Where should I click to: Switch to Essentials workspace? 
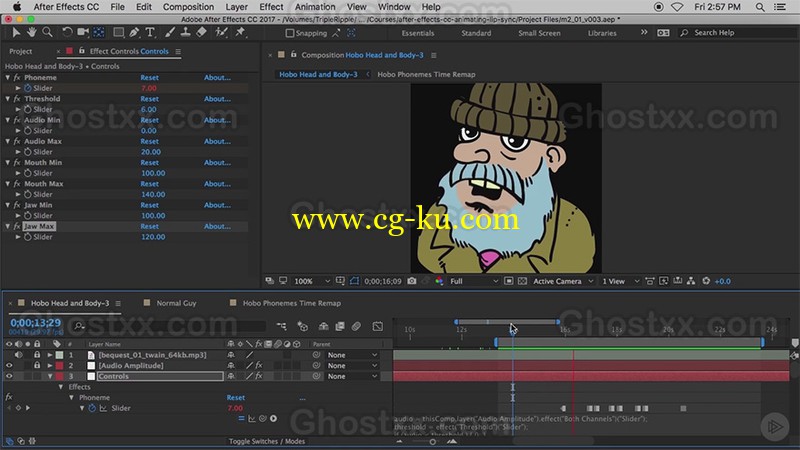pyautogui.click(x=418, y=33)
